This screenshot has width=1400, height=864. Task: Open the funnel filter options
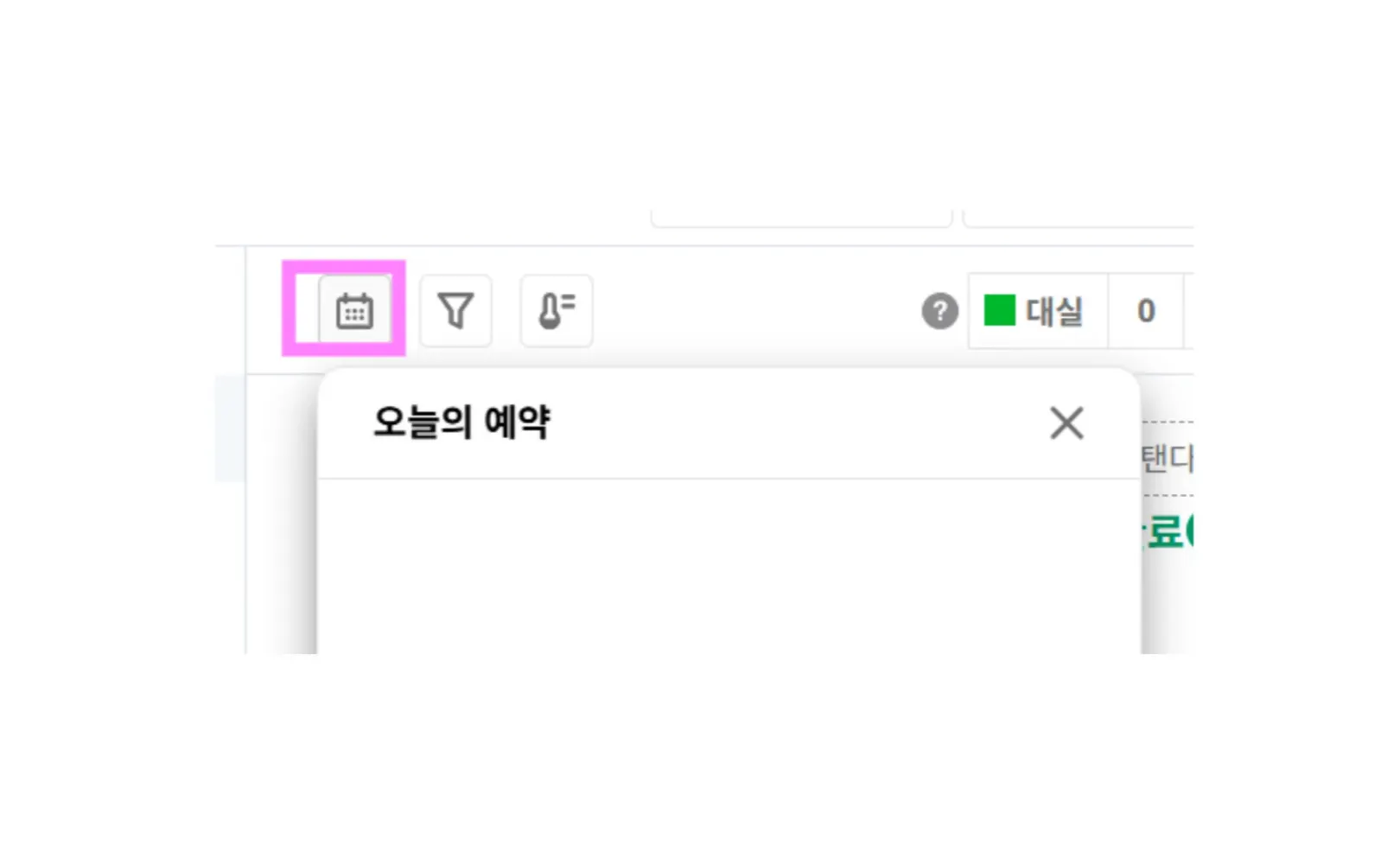[x=455, y=311]
